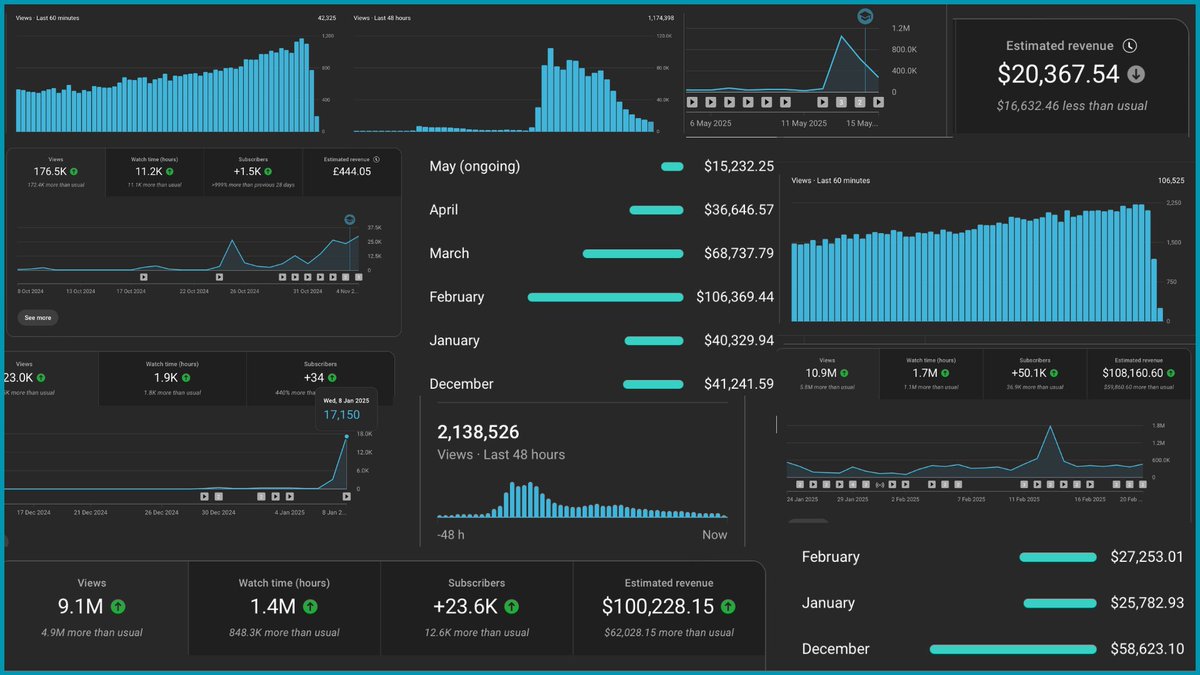1200x675 pixels.
Task: Click the May (ongoing) revenue row
Action: (x=601, y=166)
